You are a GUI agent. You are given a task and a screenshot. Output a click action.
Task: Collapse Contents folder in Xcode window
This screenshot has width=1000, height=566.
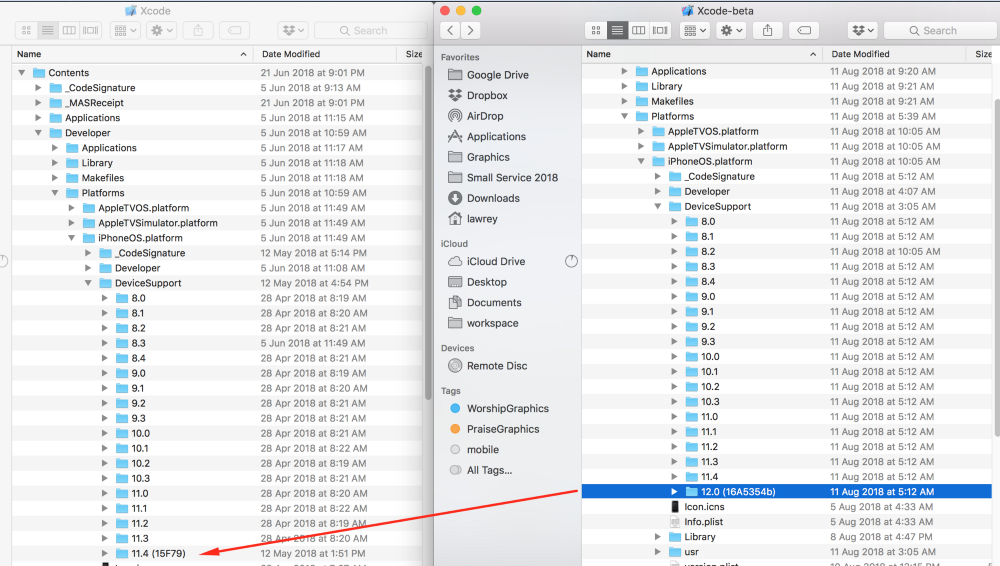(x=22, y=73)
